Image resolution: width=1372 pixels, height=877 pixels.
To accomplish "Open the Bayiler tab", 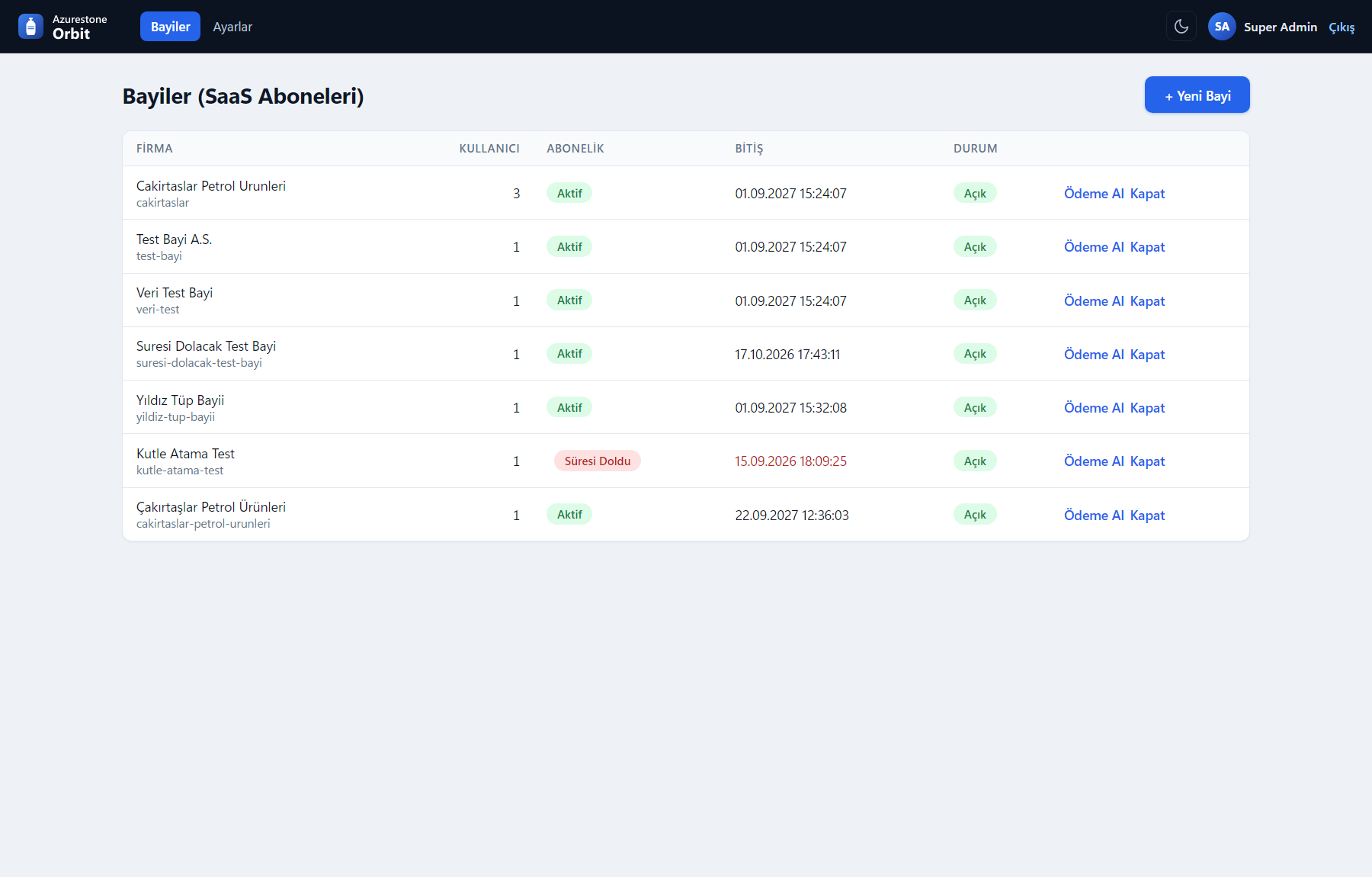I will pos(171,27).
